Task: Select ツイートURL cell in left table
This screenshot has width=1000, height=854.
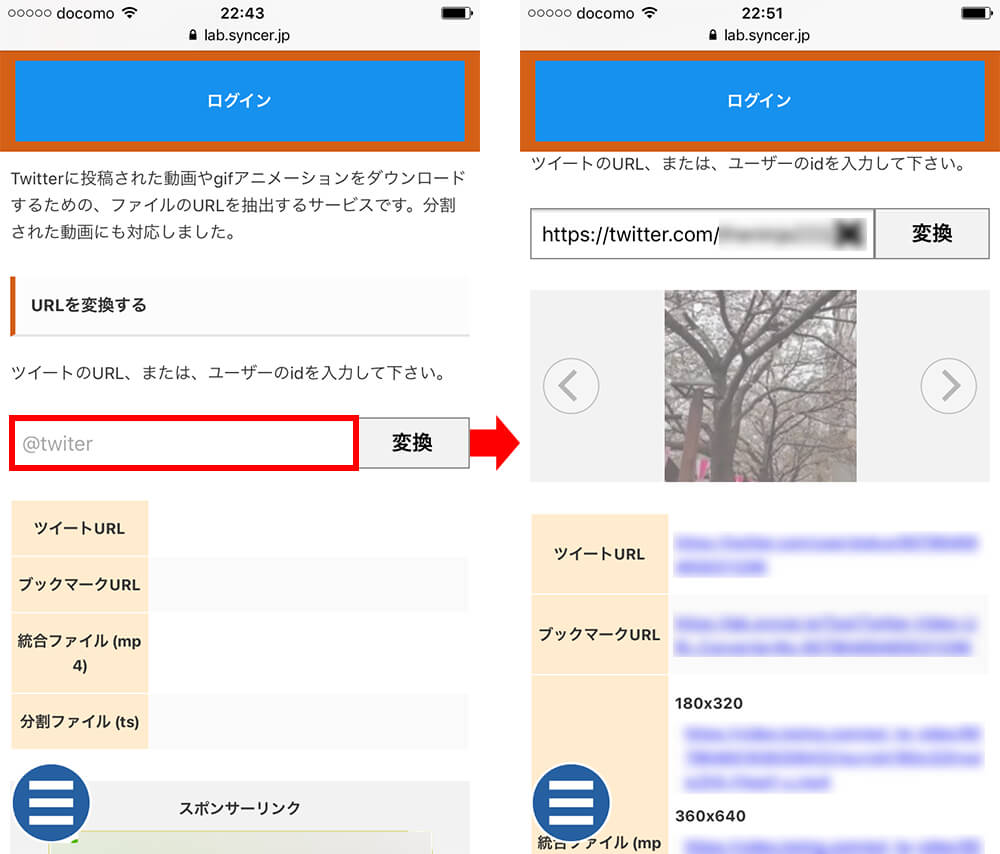Action: (x=80, y=528)
